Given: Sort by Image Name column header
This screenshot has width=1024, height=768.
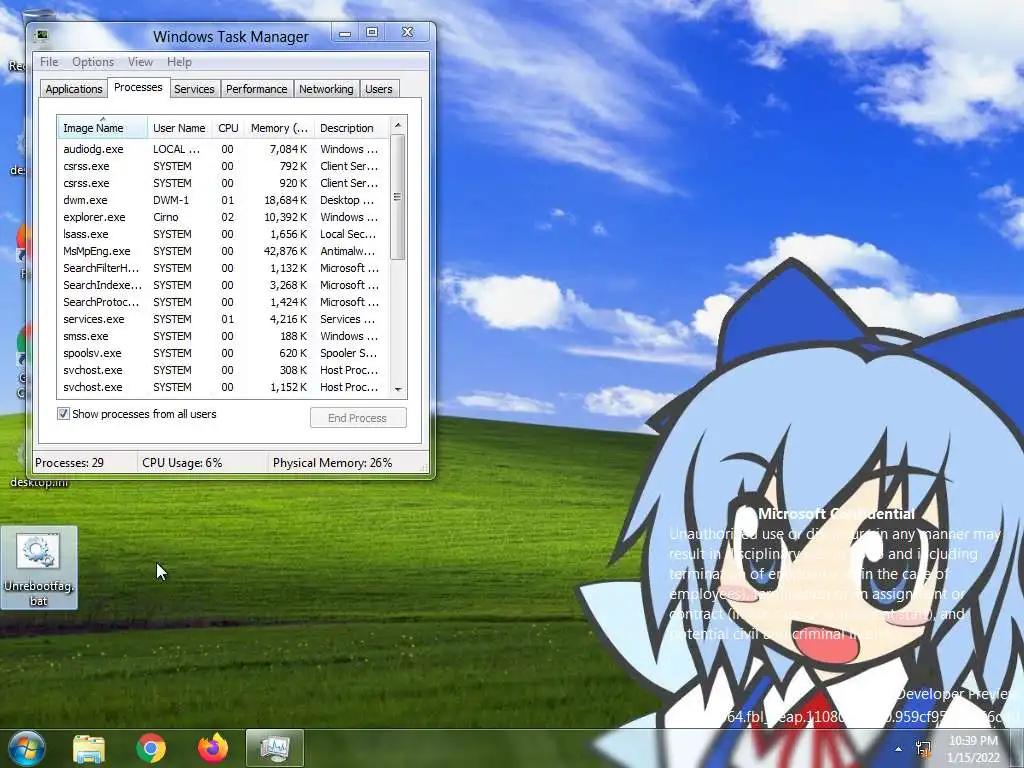Looking at the screenshot, I should click(x=102, y=128).
